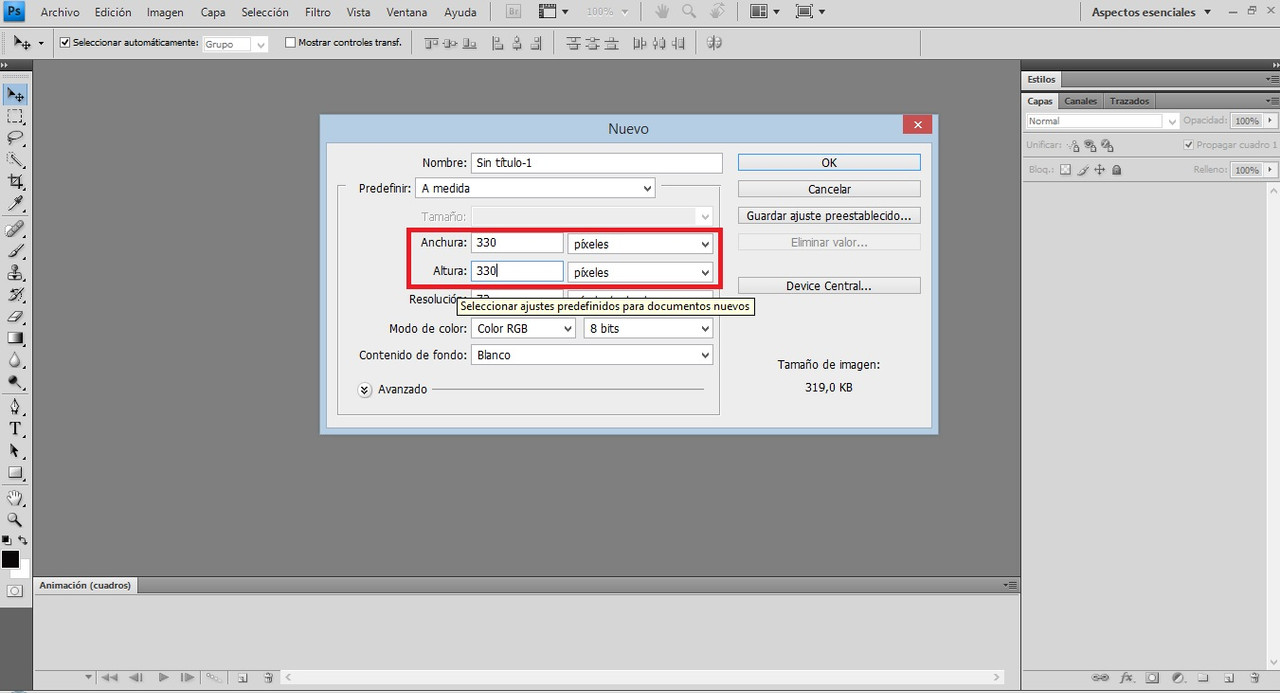Click the Auto-Align Layers icon in options bar
The width and height of the screenshot is (1280, 693).
pyautogui.click(x=714, y=43)
